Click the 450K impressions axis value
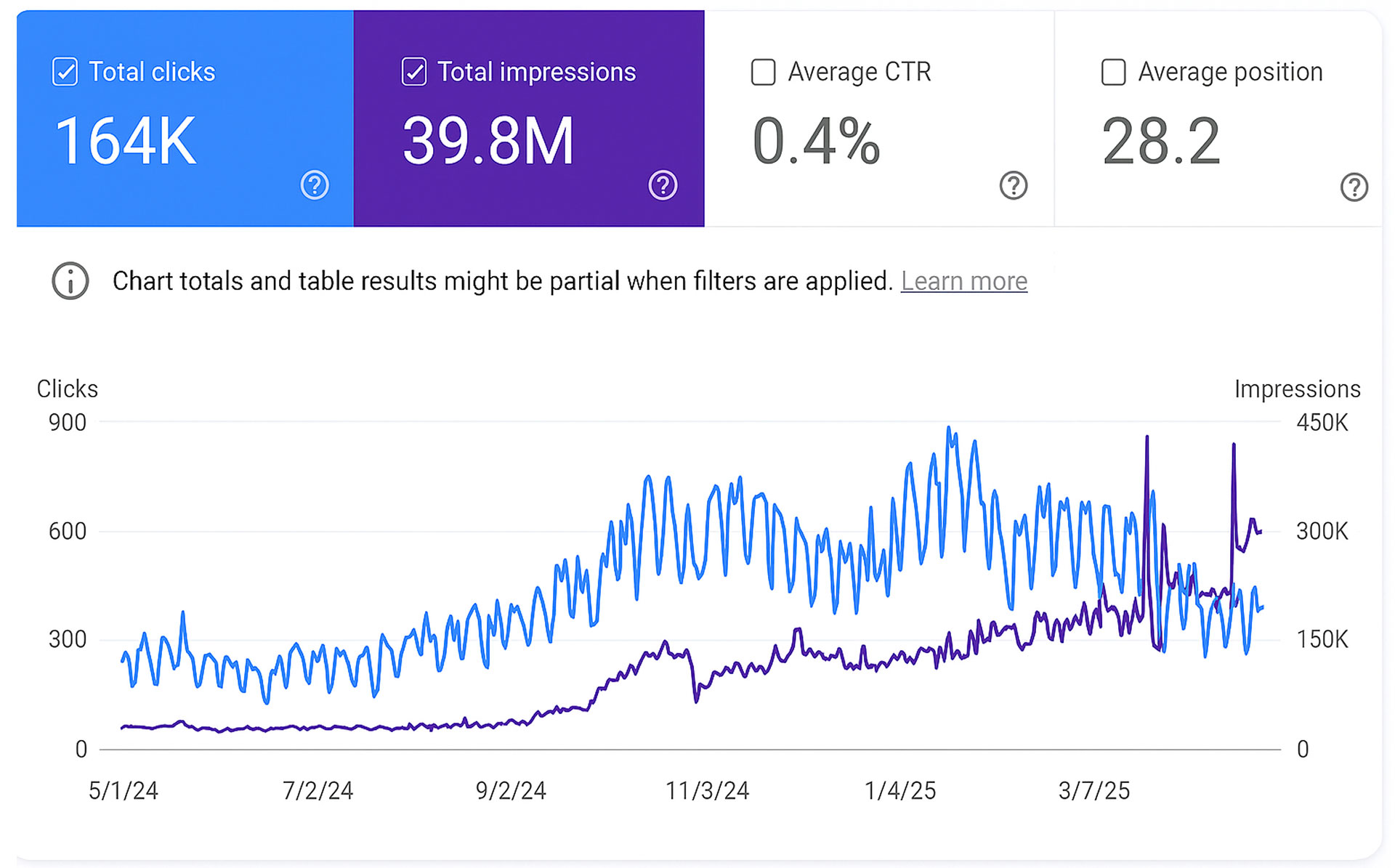Screen dimensions: 1395x868 pyautogui.click(x=1322, y=422)
